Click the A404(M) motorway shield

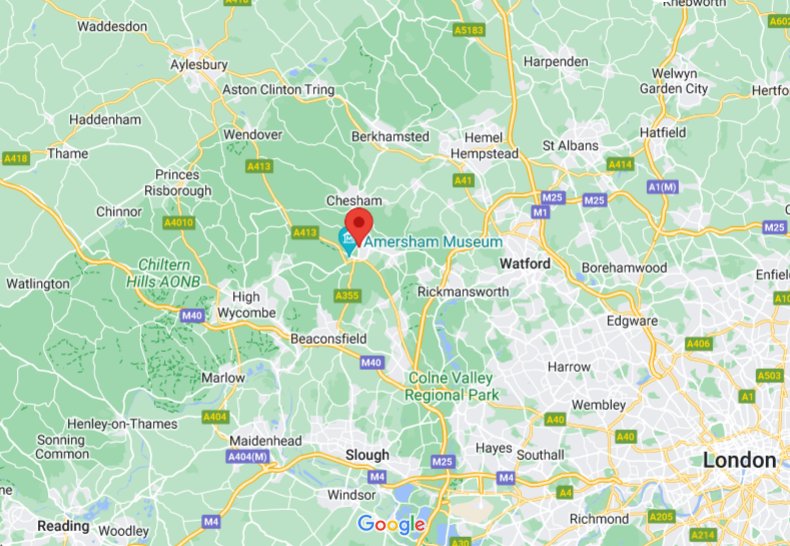pyautogui.click(x=247, y=457)
